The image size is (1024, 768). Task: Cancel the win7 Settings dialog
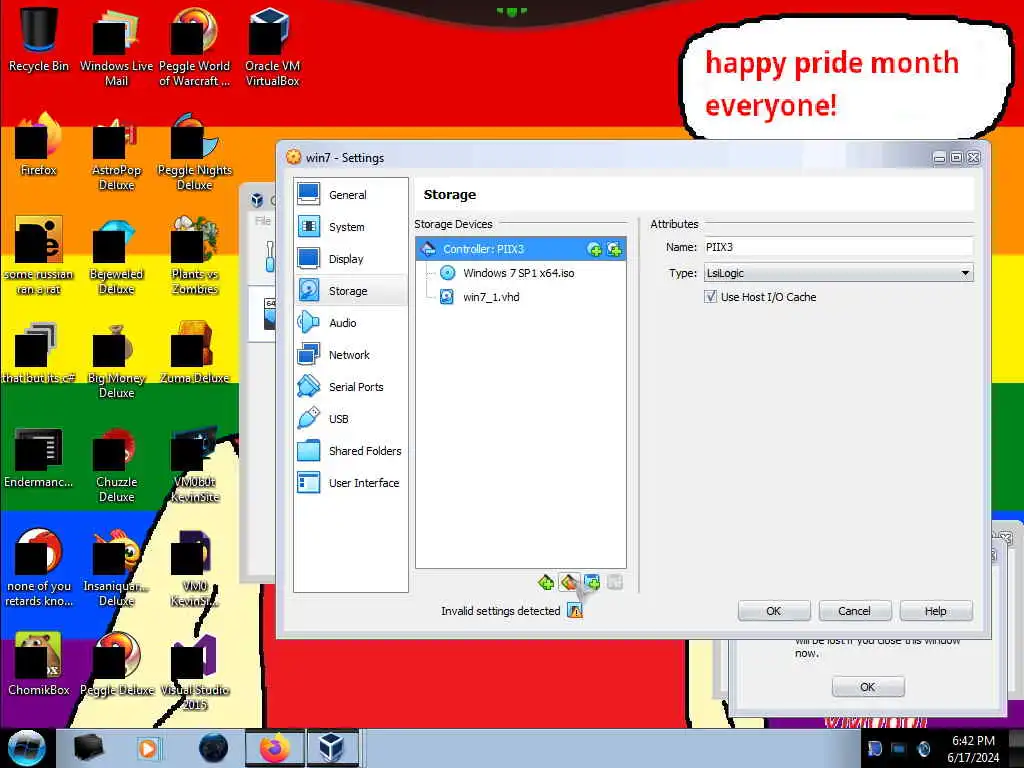[854, 611]
